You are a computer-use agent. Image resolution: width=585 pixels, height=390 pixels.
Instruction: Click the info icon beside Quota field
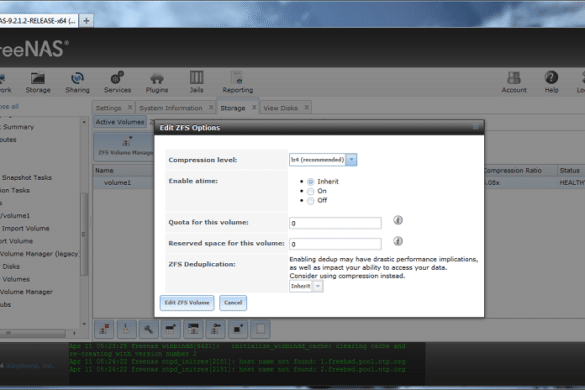(398, 220)
